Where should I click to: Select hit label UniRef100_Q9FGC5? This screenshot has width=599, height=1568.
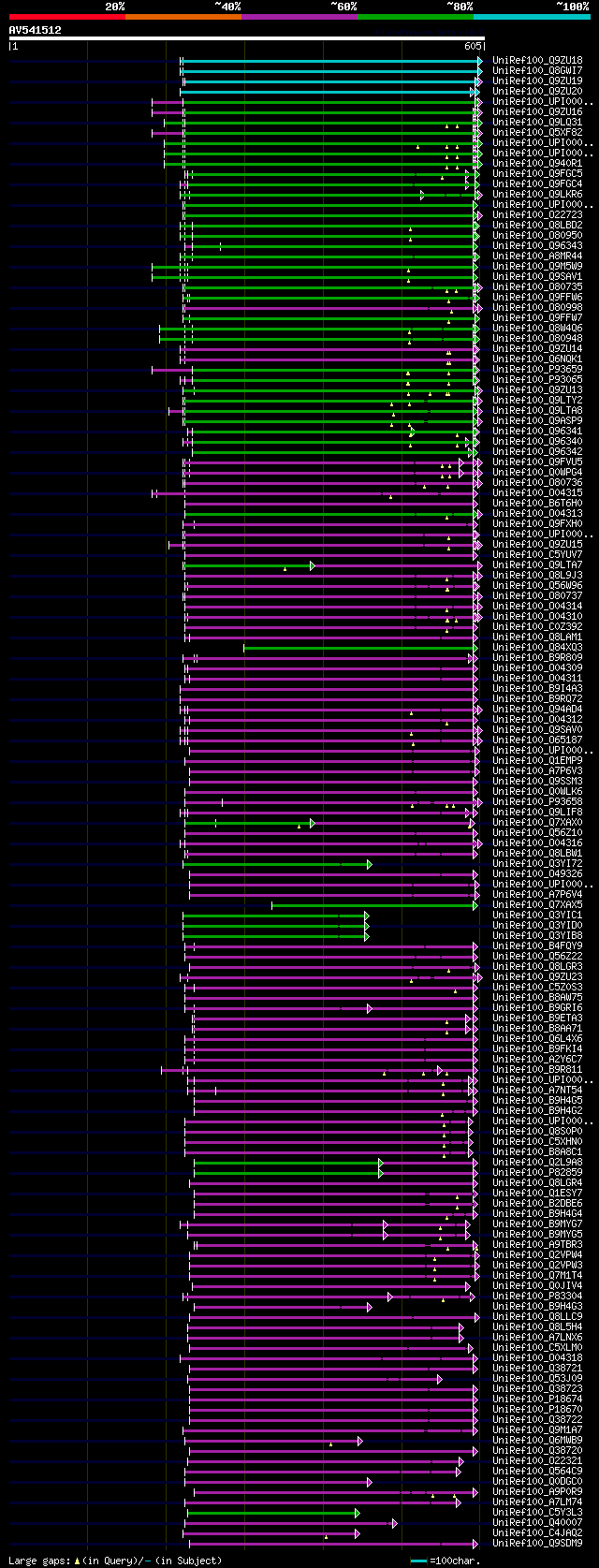tap(537, 173)
